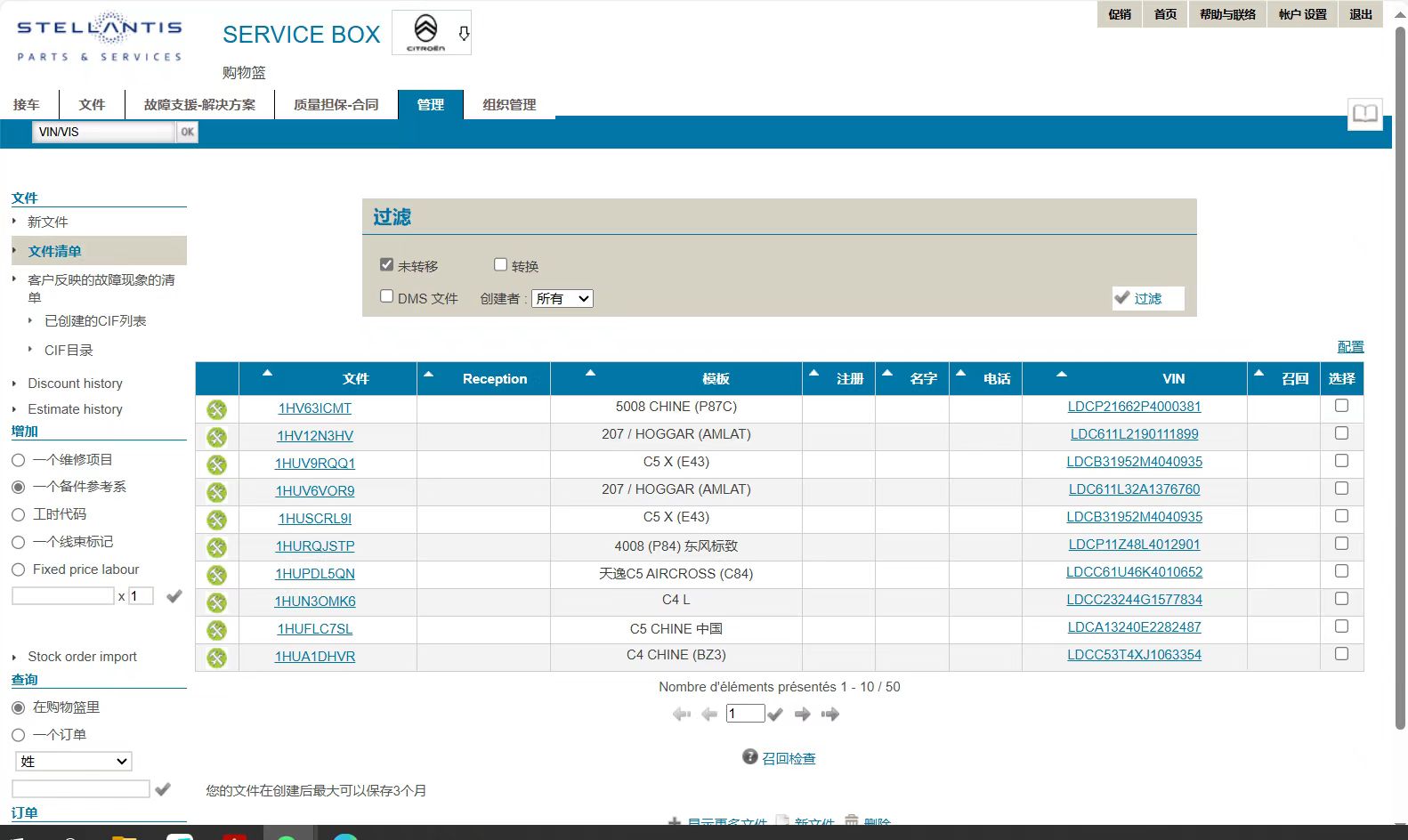Click the checkmark beside the quantity field
Image resolution: width=1408 pixels, height=840 pixels.
[x=174, y=596]
